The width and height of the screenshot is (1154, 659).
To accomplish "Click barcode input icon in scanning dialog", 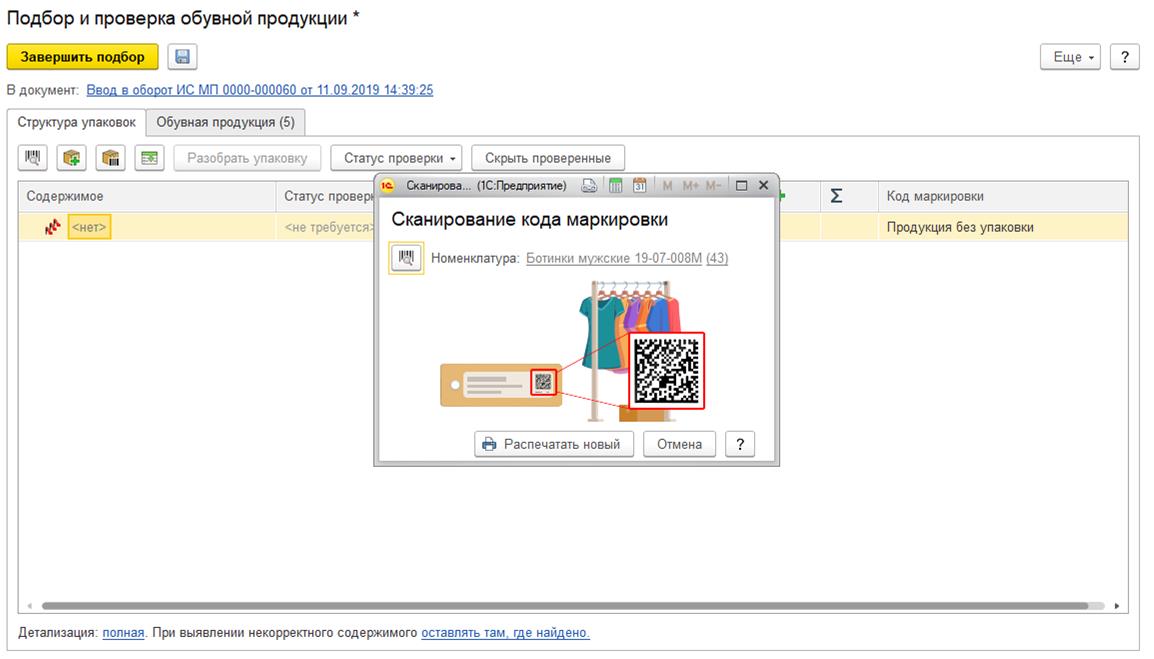I will click(x=407, y=258).
